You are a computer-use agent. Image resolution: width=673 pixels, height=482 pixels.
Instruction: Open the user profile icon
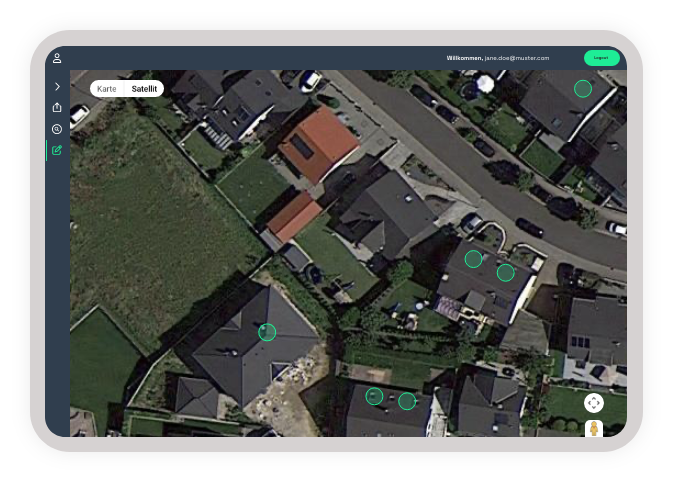(x=57, y=58)
